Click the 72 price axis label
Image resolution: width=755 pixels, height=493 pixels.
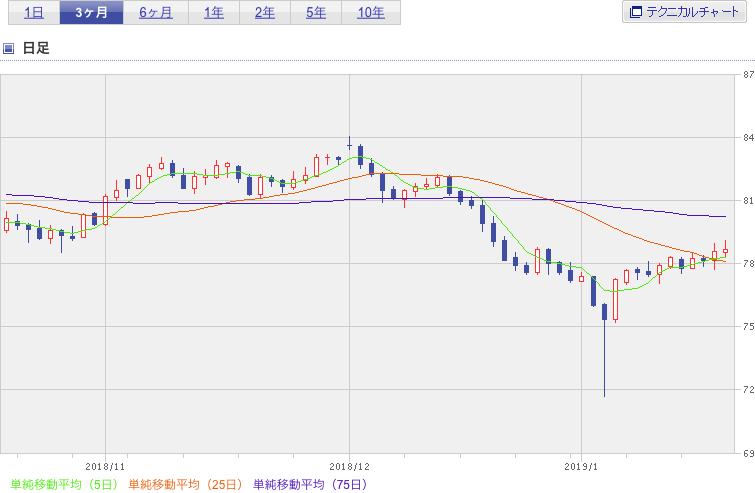coord(748,389)
